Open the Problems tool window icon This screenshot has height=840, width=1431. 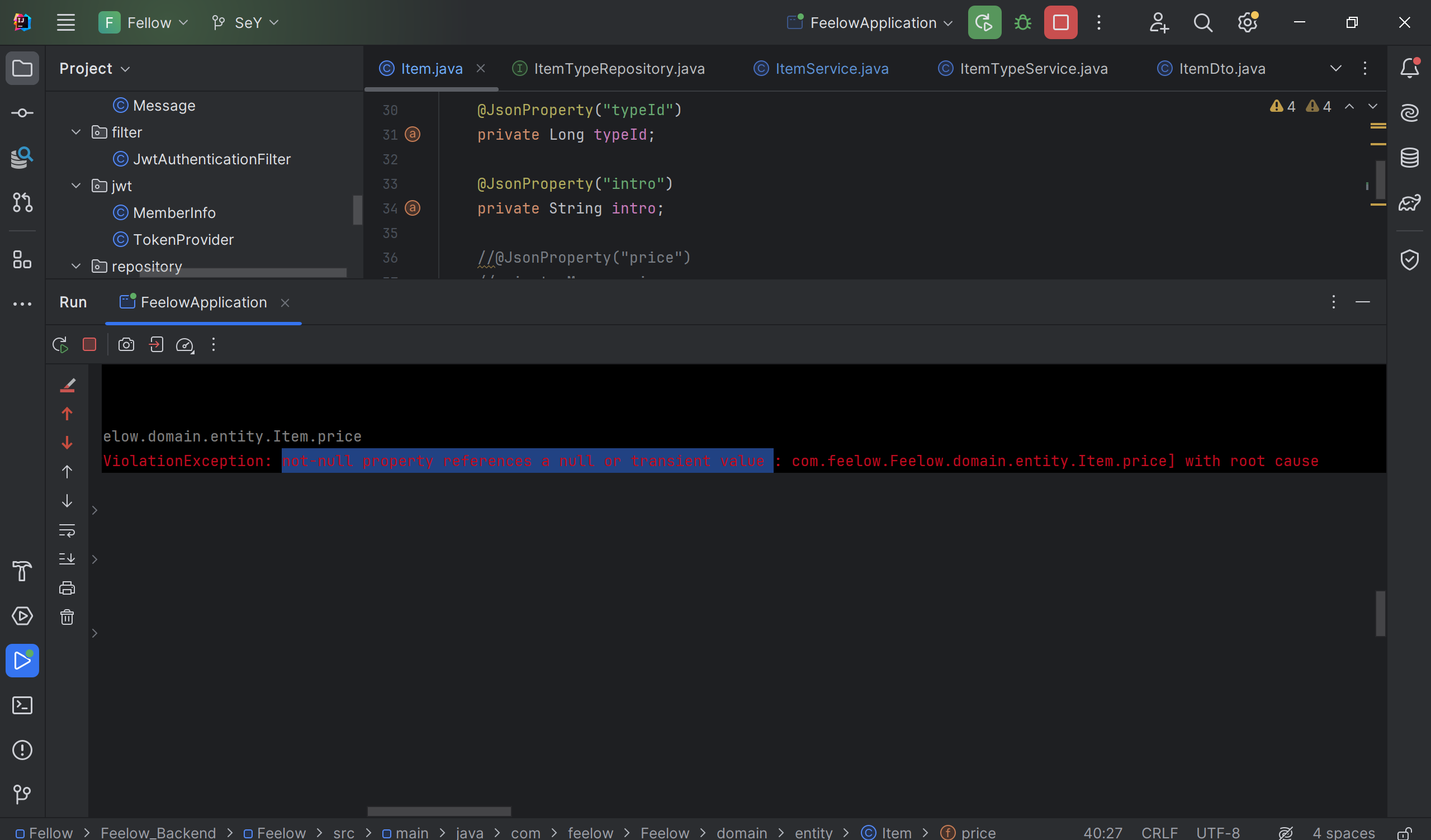tap(22, 750)
